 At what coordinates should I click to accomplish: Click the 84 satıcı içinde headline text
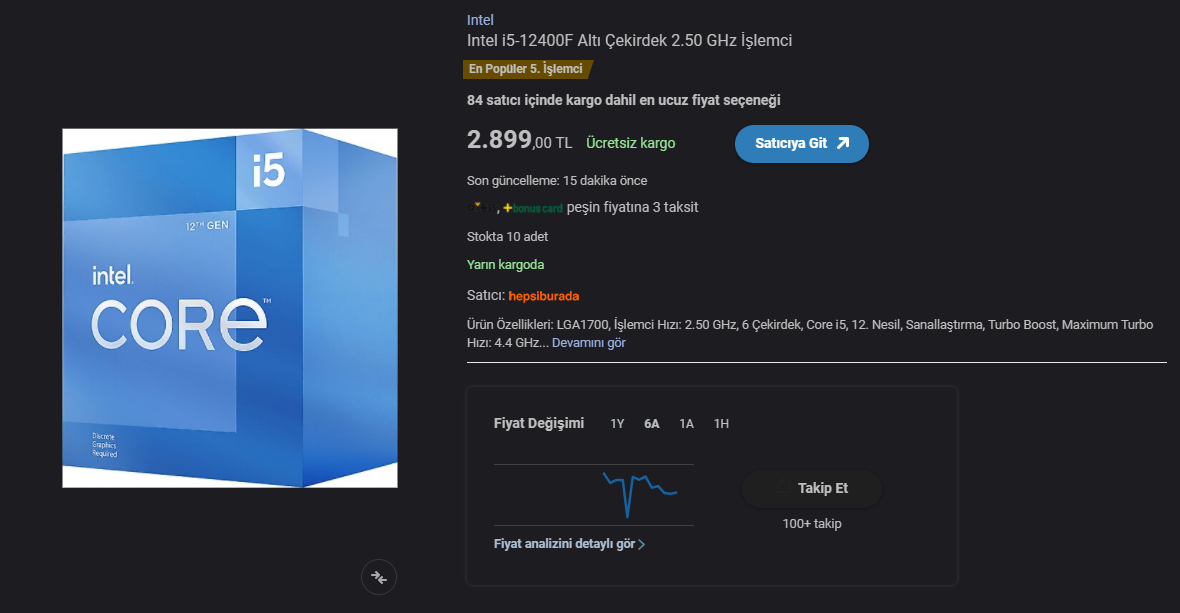[623, 100]
